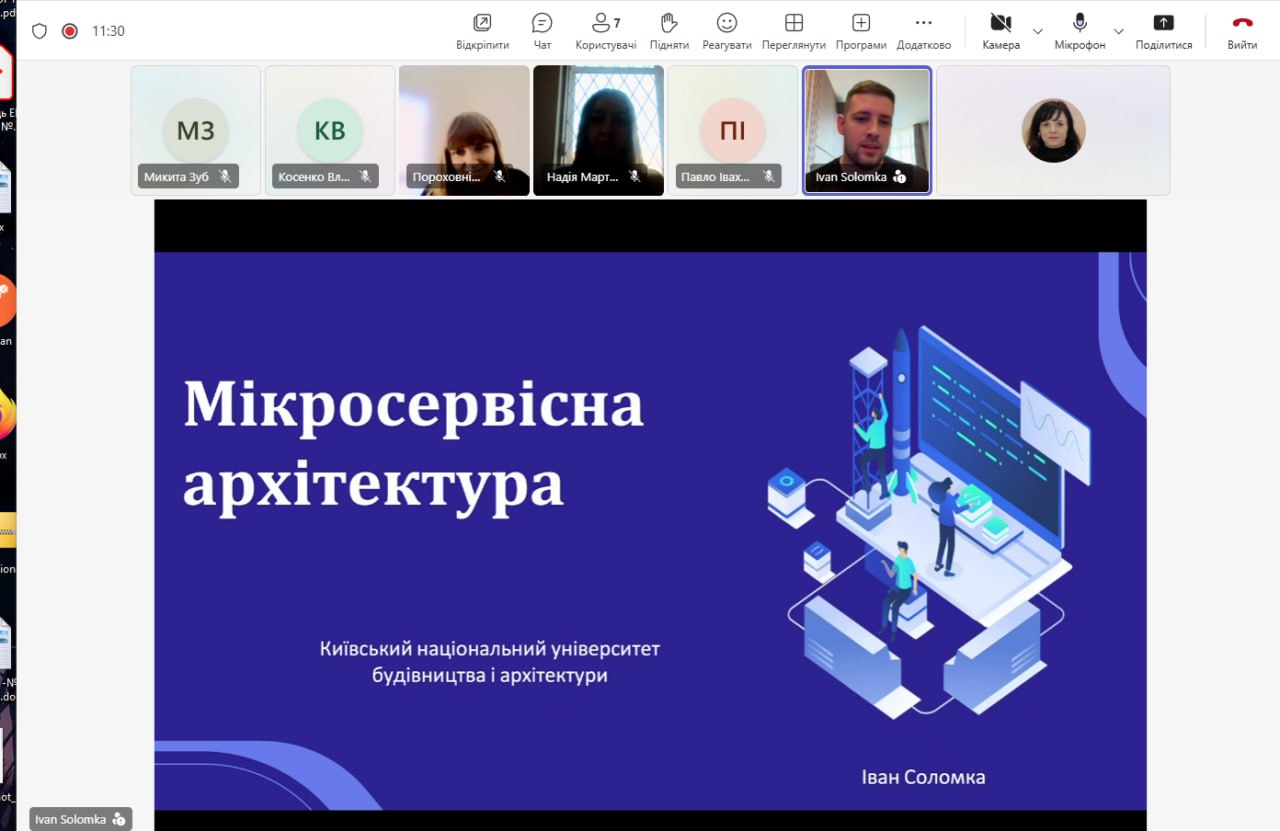The height and width of the screenshot is (831, 1280).
Task: Open the Реагувати reactions menu
Action: 726,30
